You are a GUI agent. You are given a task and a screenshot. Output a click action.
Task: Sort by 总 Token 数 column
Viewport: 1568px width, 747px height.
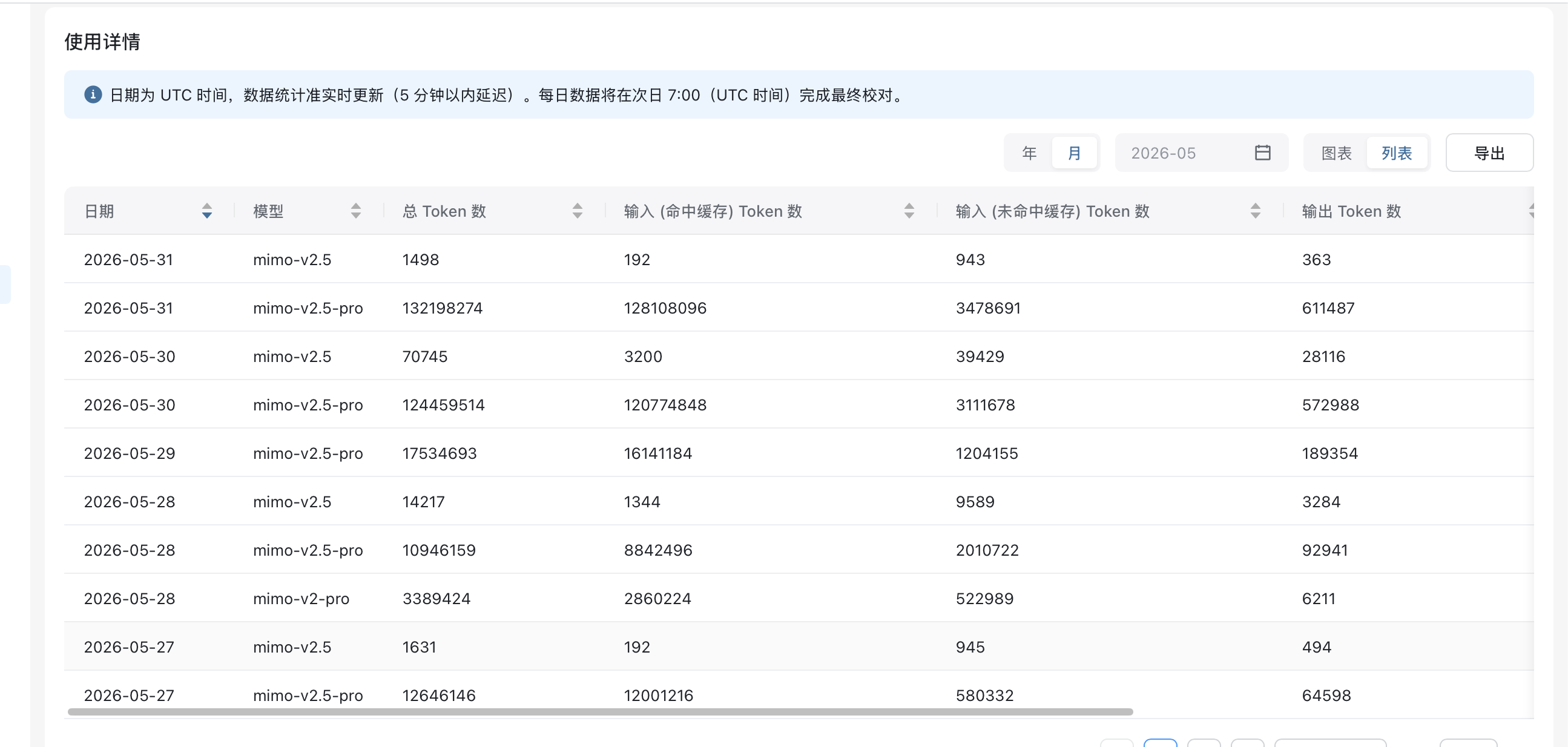578,211
